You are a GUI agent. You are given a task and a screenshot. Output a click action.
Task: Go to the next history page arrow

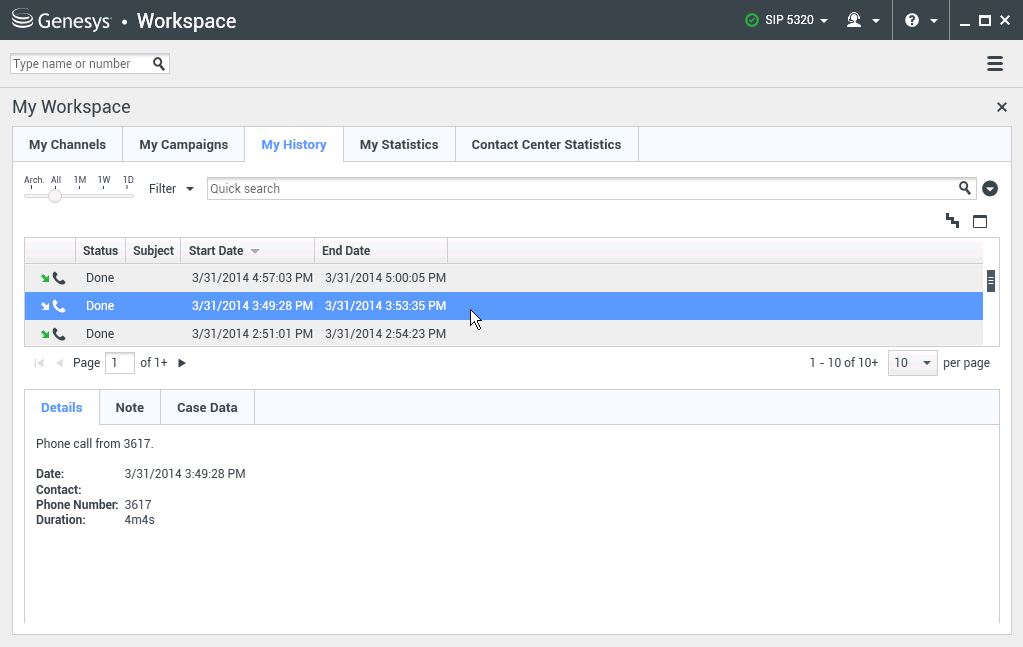182,363
